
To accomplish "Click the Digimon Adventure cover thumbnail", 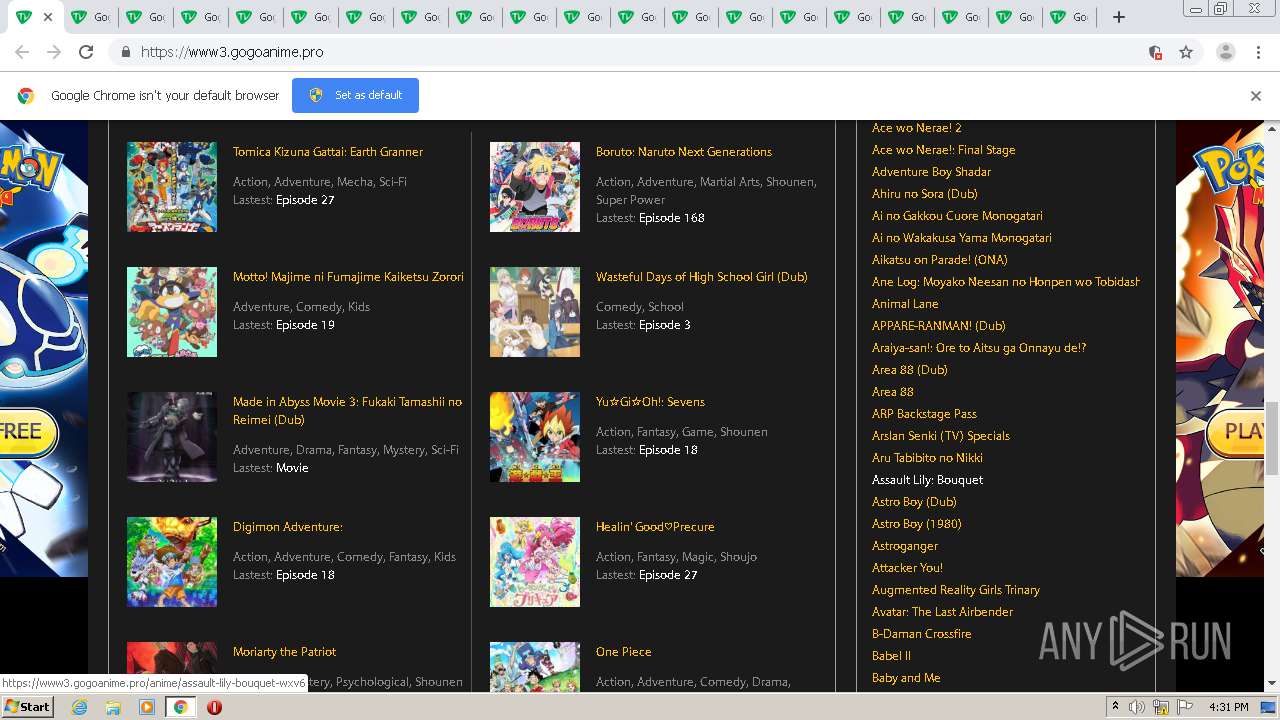I will pyautogui.click(x=172, y=562).
